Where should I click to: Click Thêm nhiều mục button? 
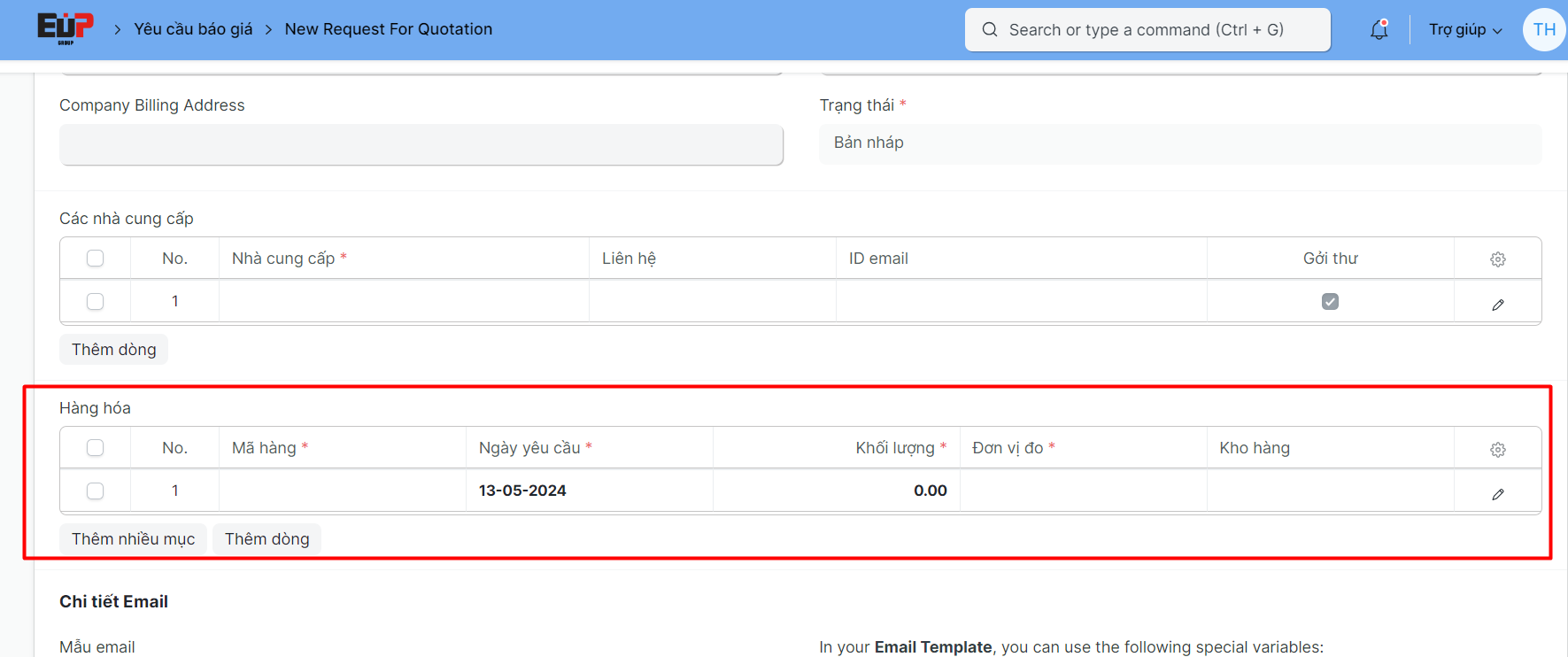click(x=133, y=539)
